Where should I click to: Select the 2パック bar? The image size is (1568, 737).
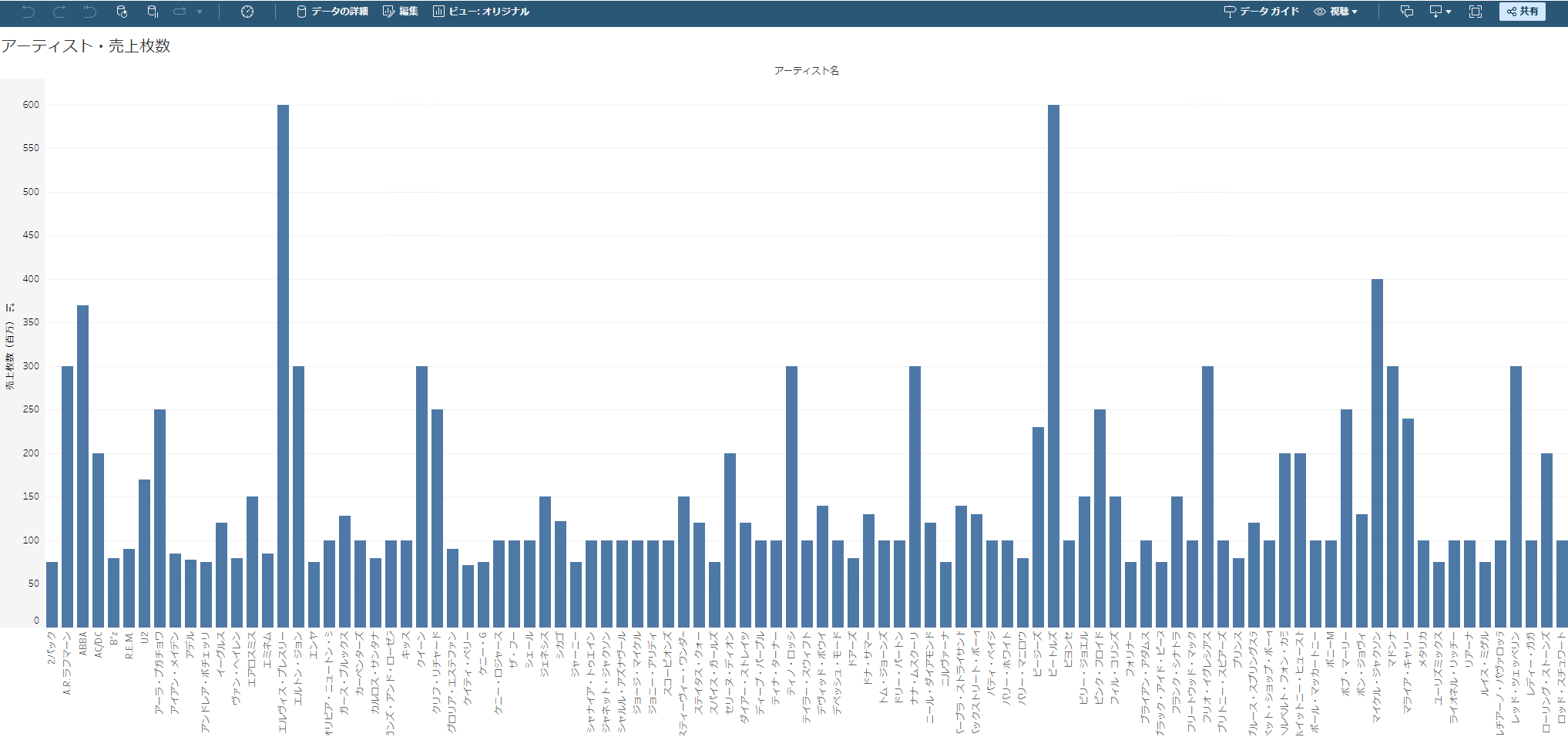point(52,594)
